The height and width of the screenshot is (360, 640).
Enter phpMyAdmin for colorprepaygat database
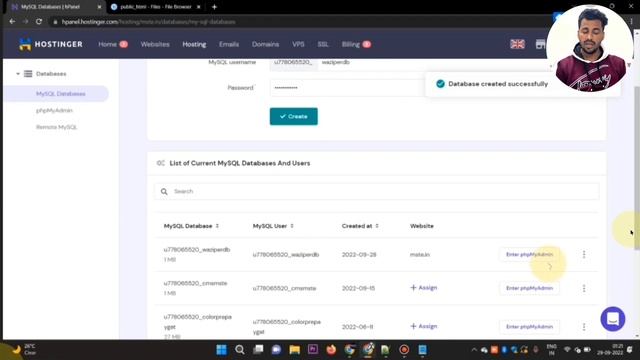click(529, 327)
